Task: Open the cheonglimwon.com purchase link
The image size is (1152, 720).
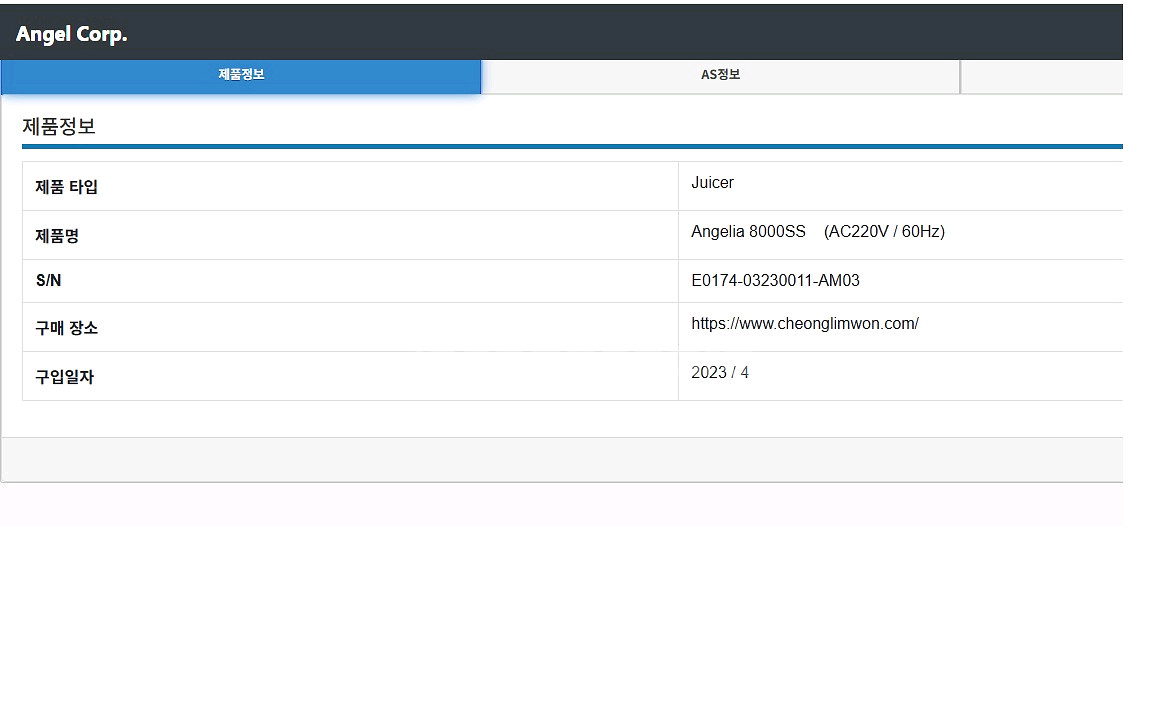Action: [x=804, y=323]
